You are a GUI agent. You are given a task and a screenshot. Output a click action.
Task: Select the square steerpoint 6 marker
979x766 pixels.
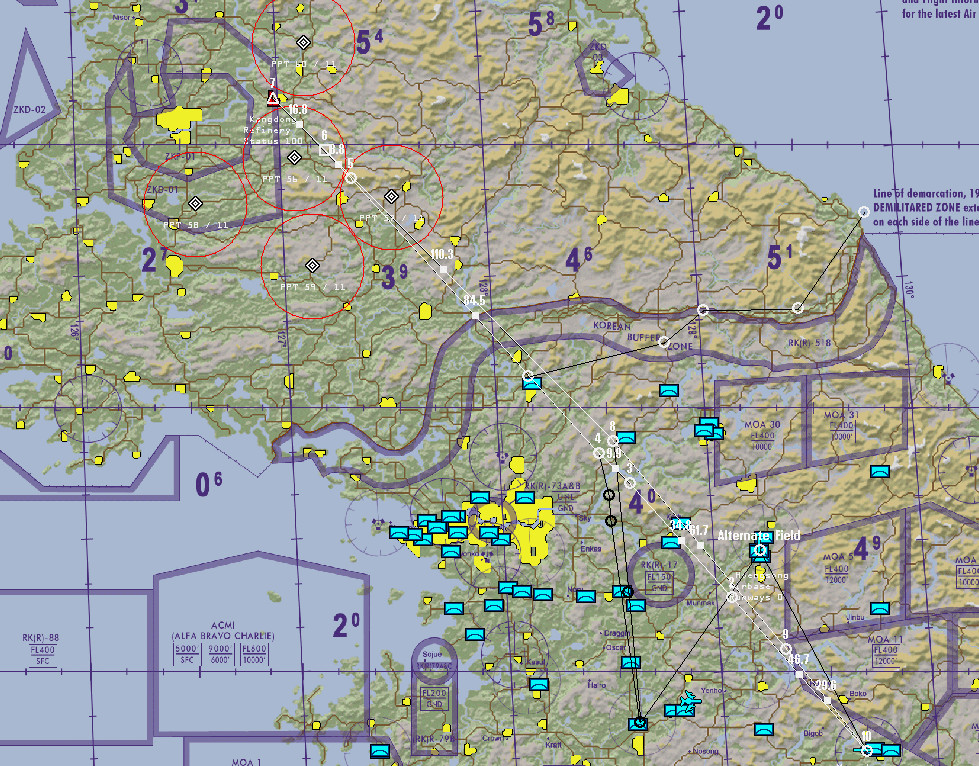325,150
